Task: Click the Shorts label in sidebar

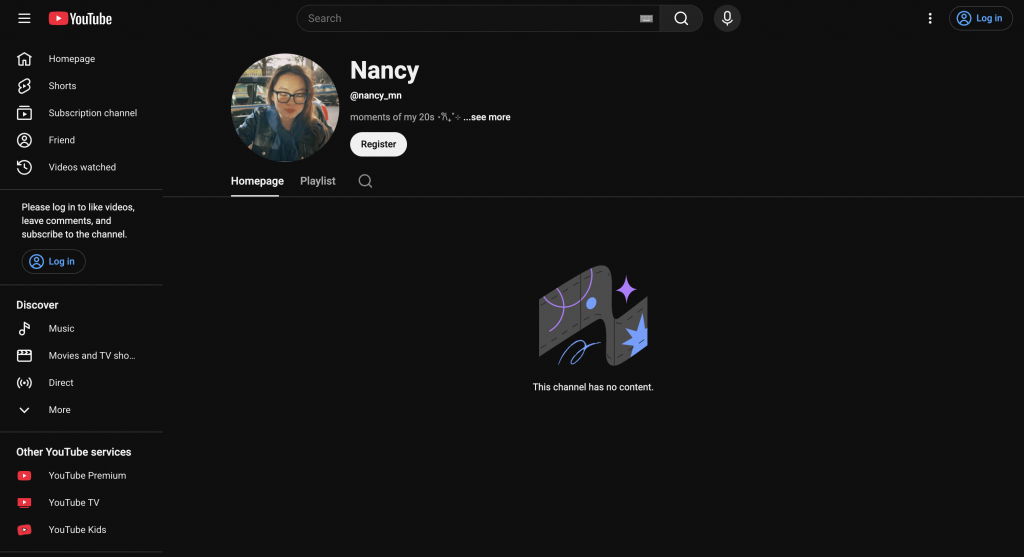Action: tap(62, 86)
